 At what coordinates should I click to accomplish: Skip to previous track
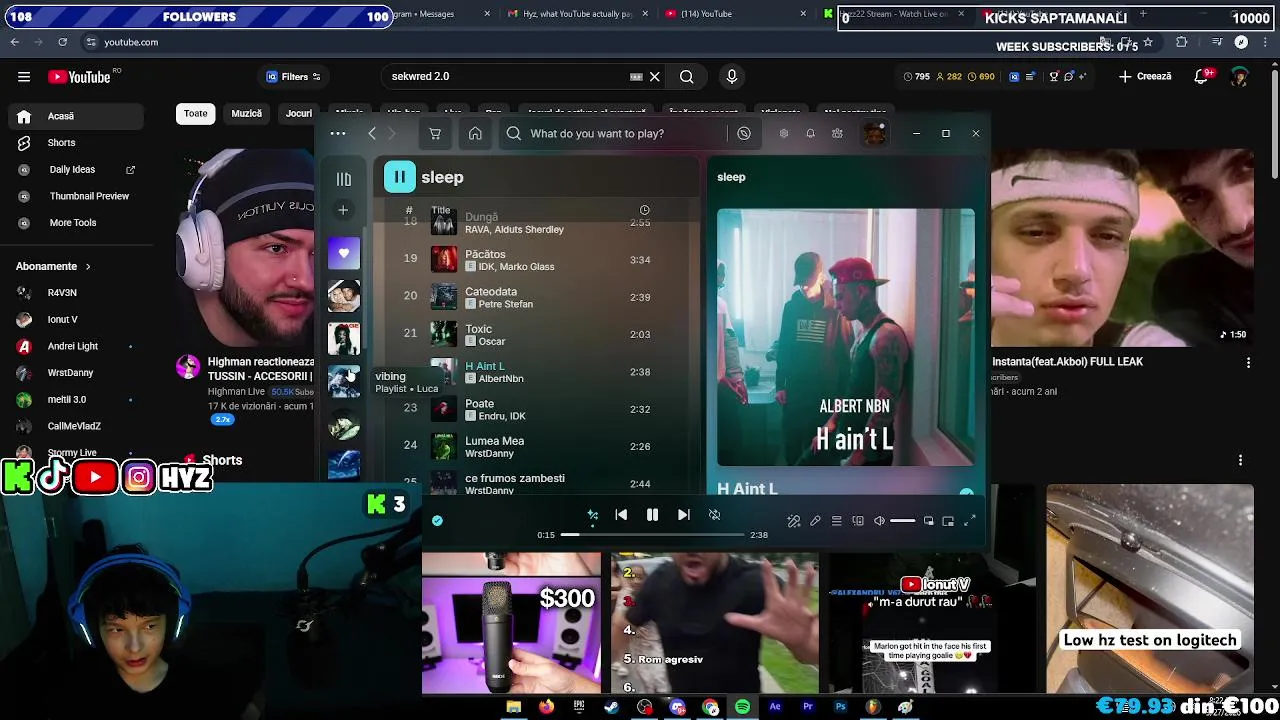click(621, 515)
